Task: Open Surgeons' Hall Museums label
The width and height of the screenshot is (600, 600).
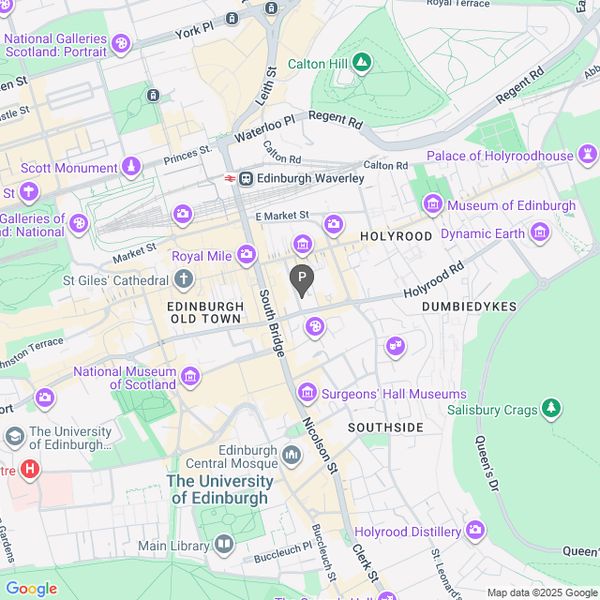Action: (394, 394)
